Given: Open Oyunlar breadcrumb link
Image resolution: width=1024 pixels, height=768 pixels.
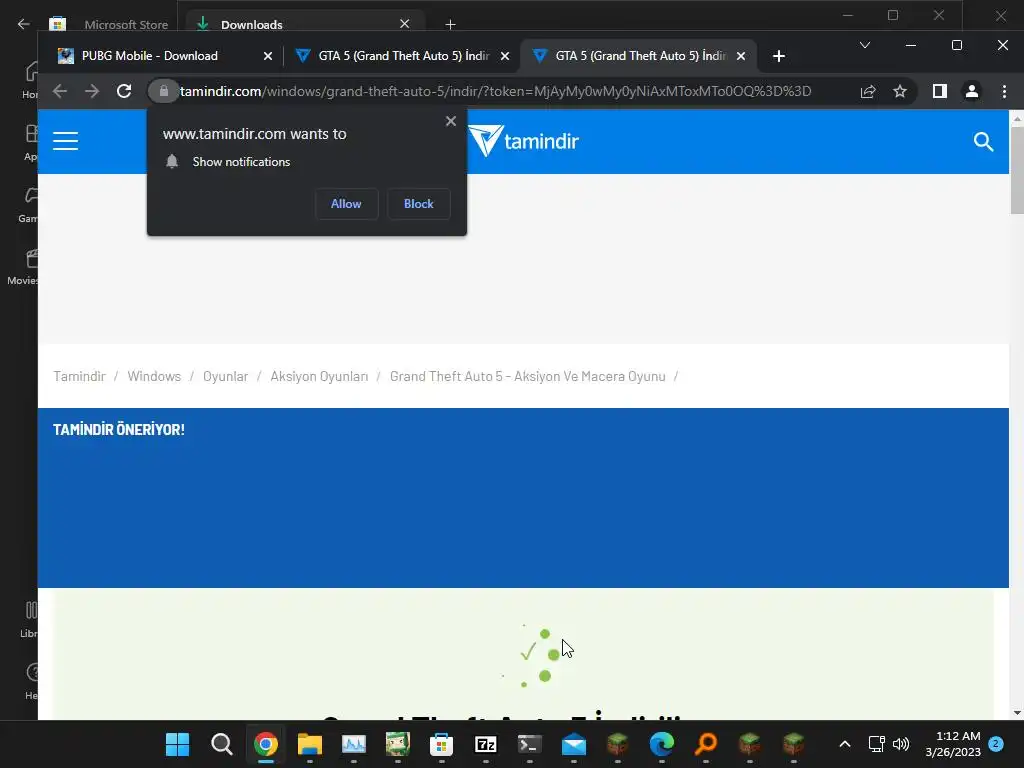Looking at the screenshot, I should 225,376.
